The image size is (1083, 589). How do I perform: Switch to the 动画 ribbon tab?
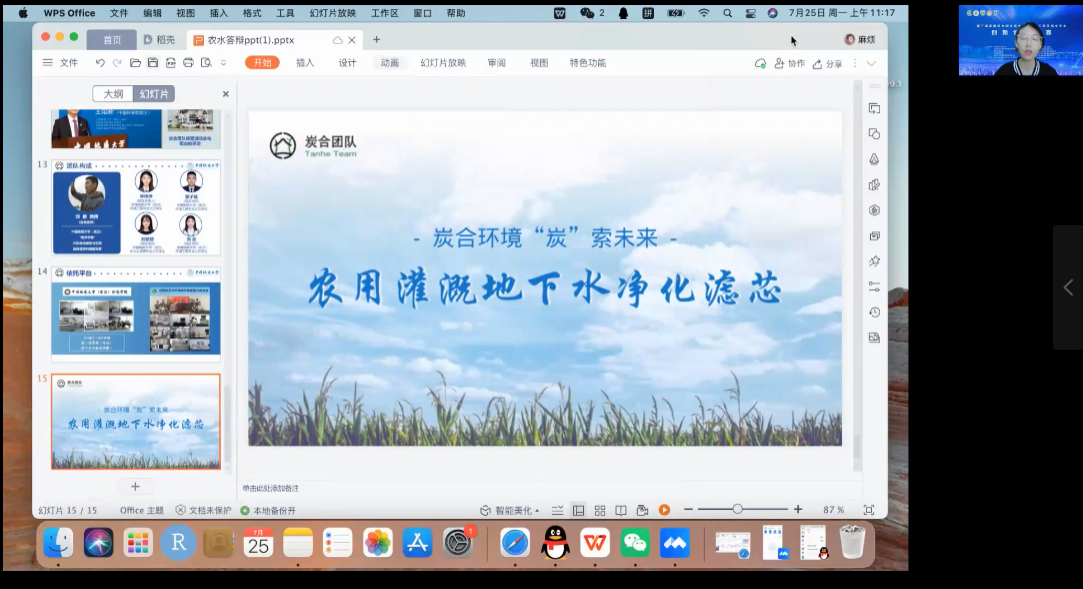tap(392, 62)
